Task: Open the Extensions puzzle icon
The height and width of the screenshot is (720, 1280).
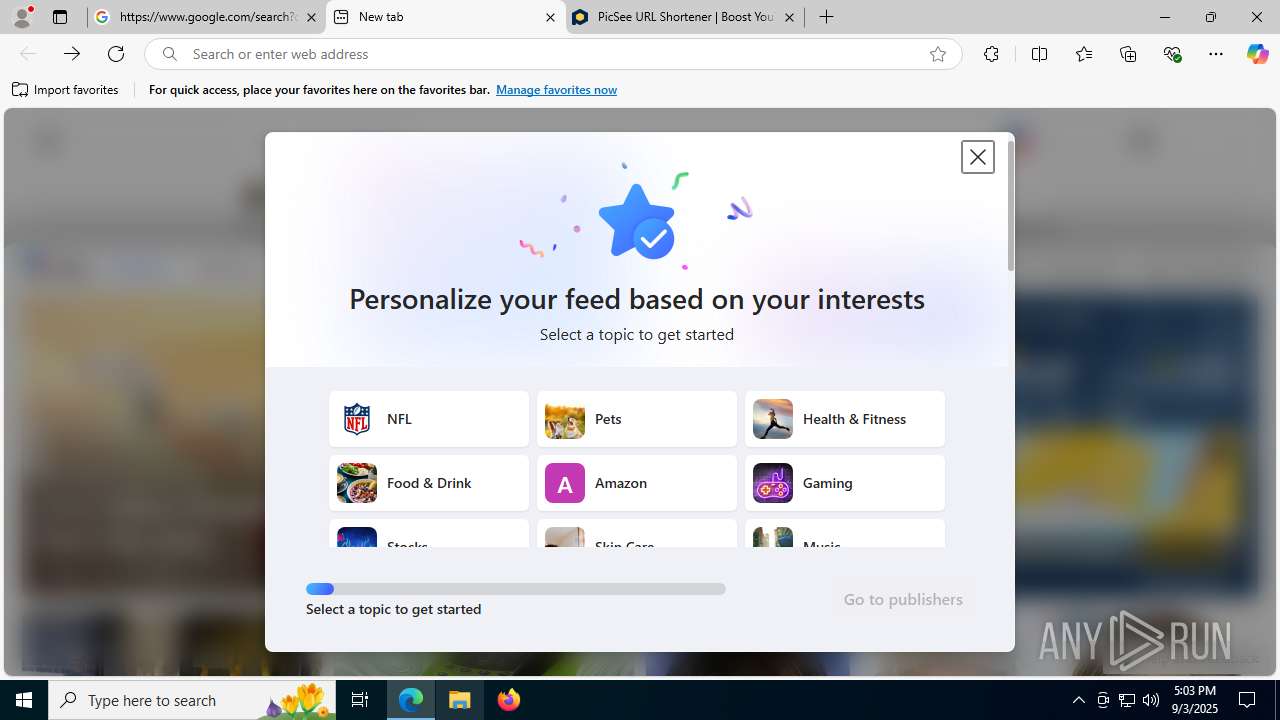Action: click(991, 54)
